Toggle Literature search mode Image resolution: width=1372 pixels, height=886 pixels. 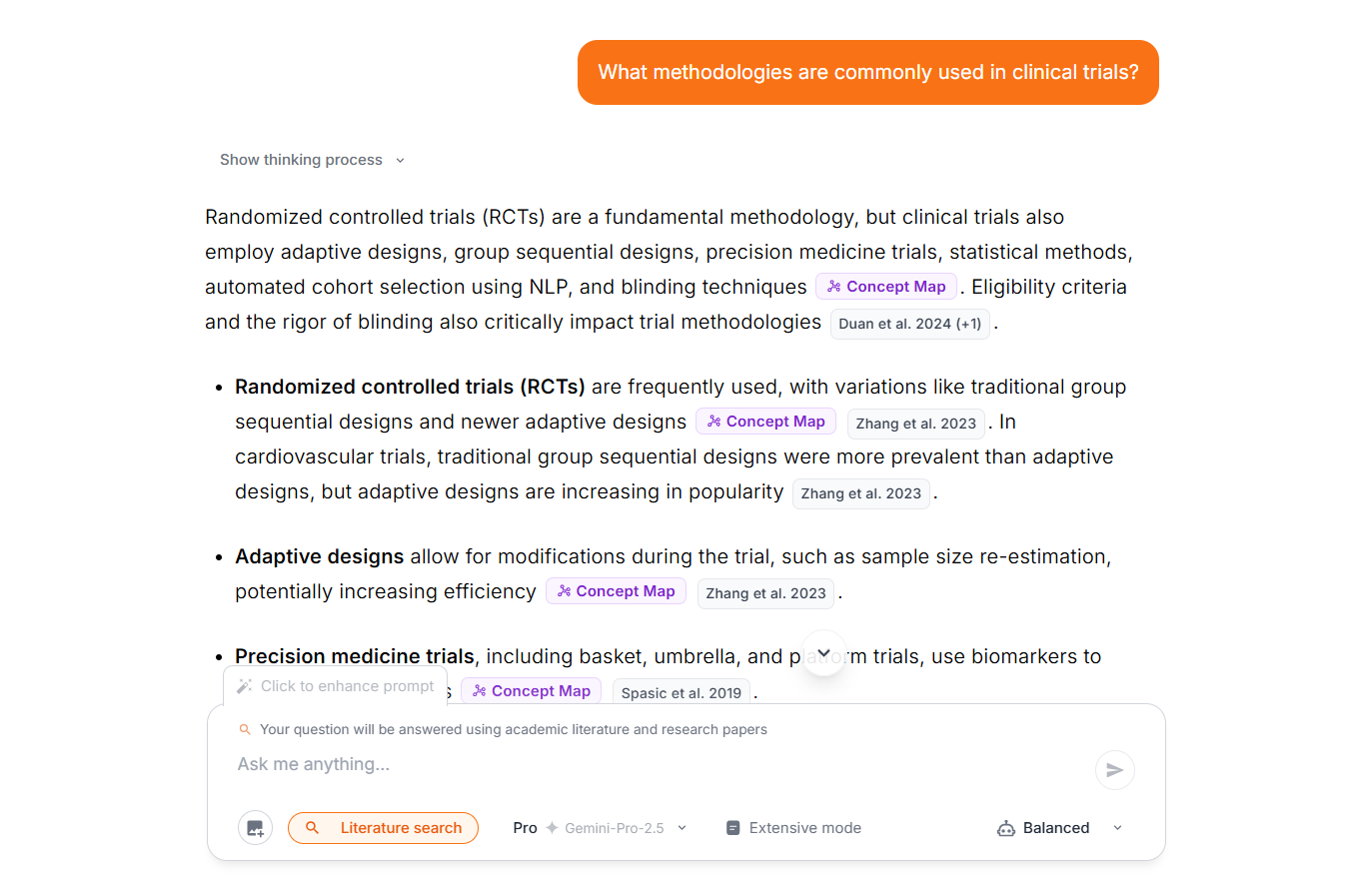click(383, 827)
